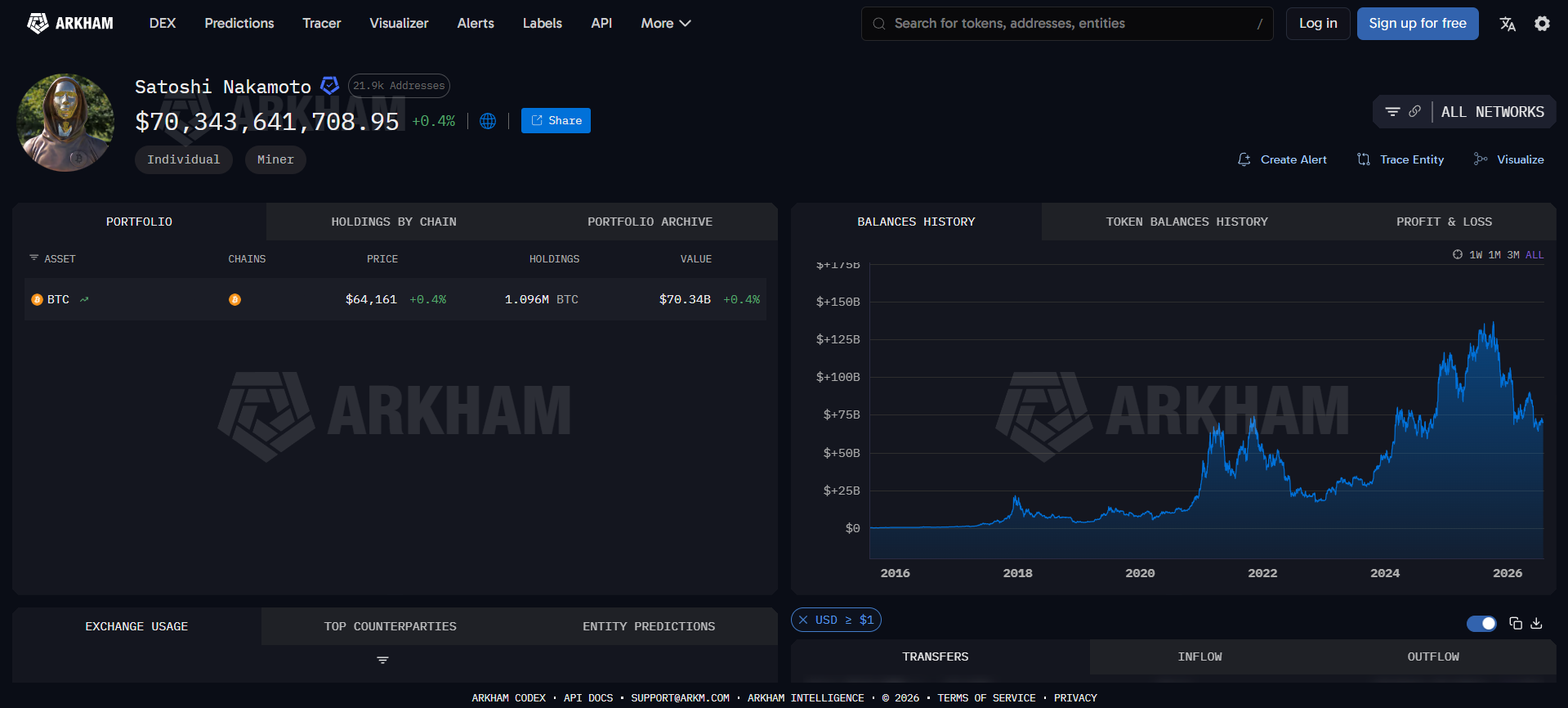Switch to the Holdings By Chain tab
The width and height of the screenshot is (1568, 708).
pyautogui.click(x=394, y=222)
